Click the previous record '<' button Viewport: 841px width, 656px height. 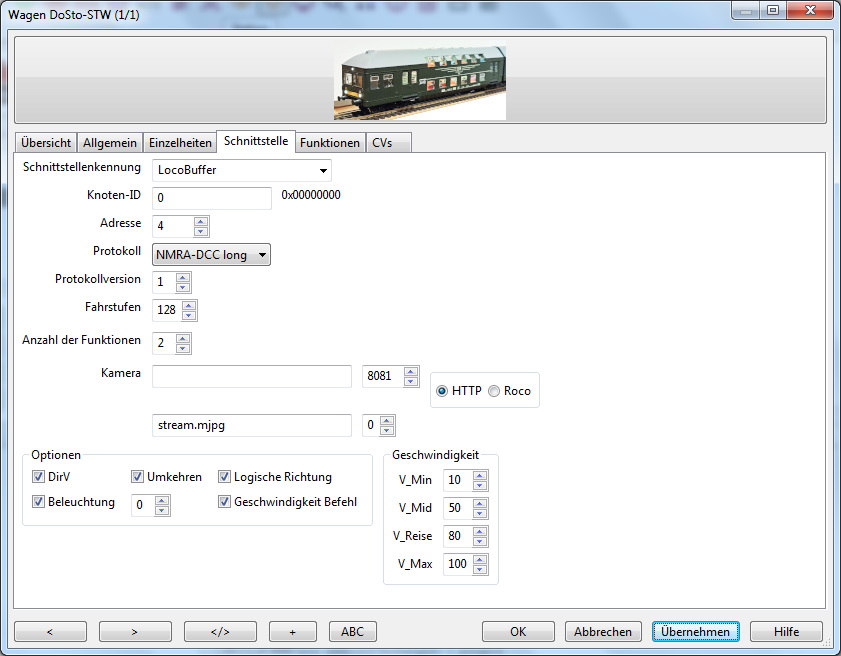pos(50,632)
